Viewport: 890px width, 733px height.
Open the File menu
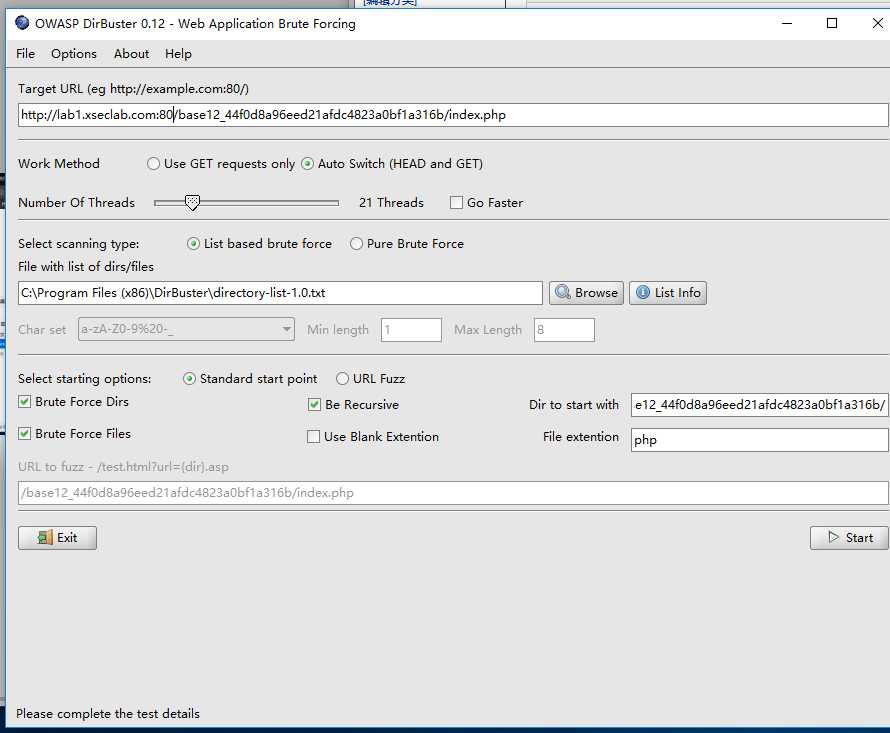(x=26, y=54)
